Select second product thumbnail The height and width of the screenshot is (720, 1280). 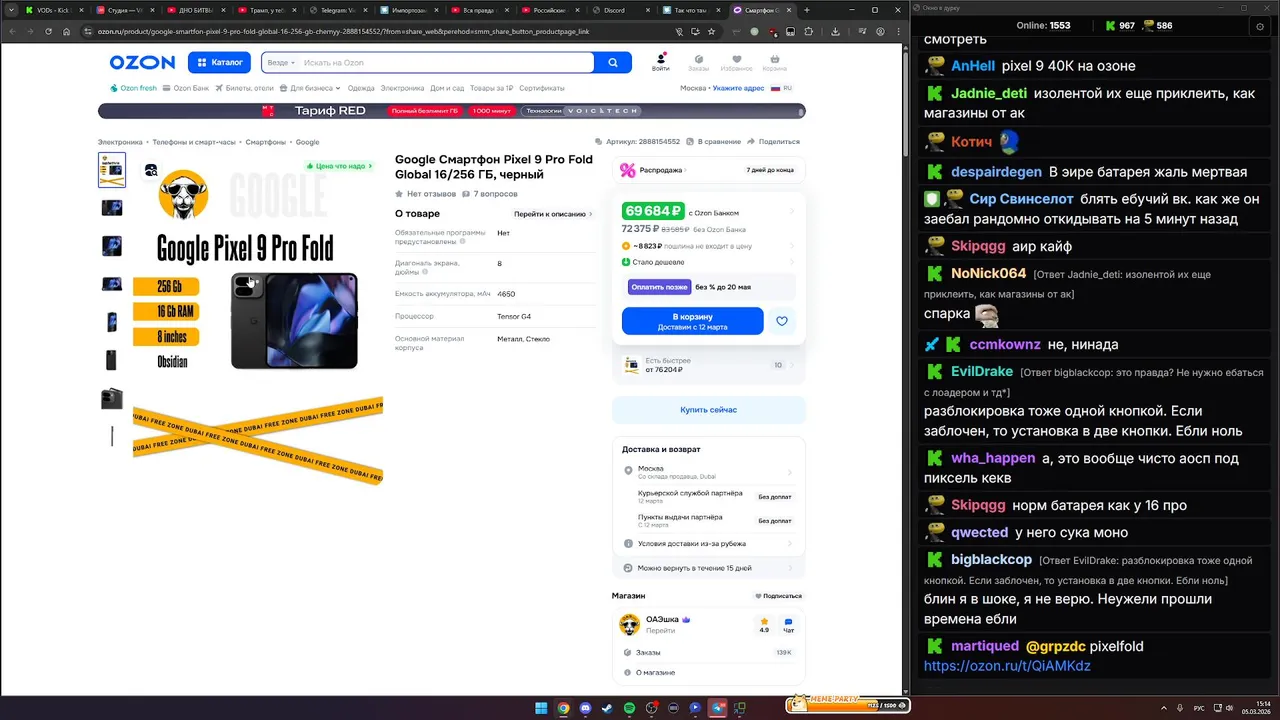pyautogui.click(x=112, y=208)
